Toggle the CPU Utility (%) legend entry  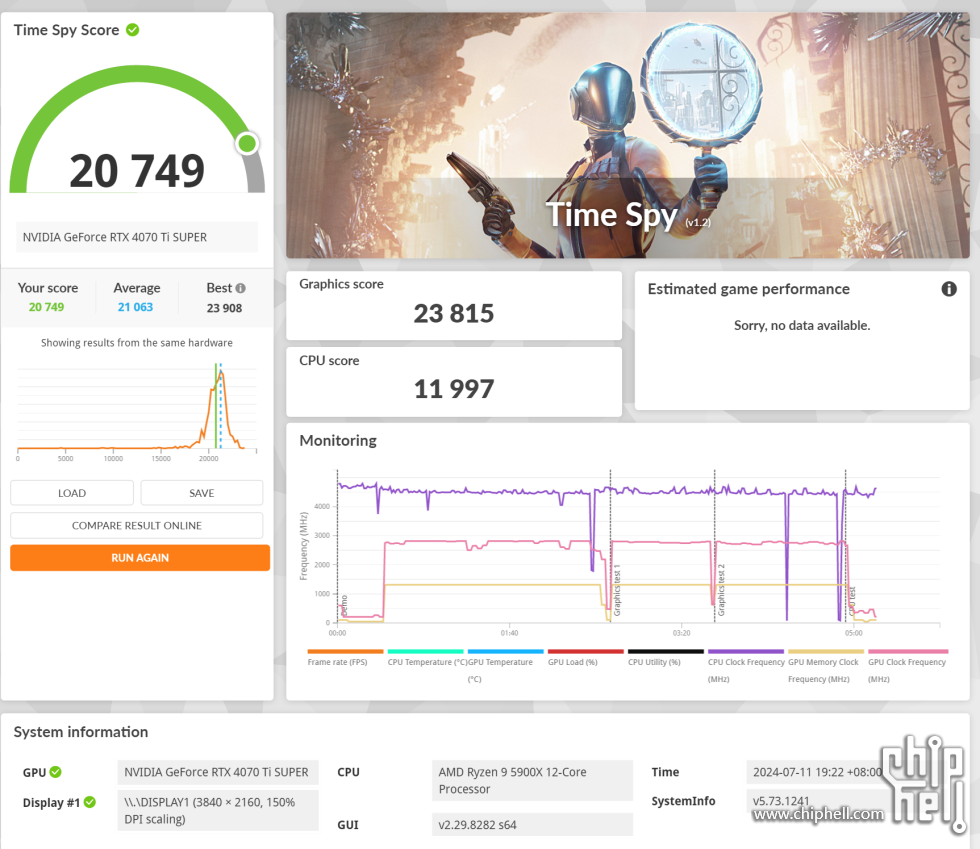point(665,658)
